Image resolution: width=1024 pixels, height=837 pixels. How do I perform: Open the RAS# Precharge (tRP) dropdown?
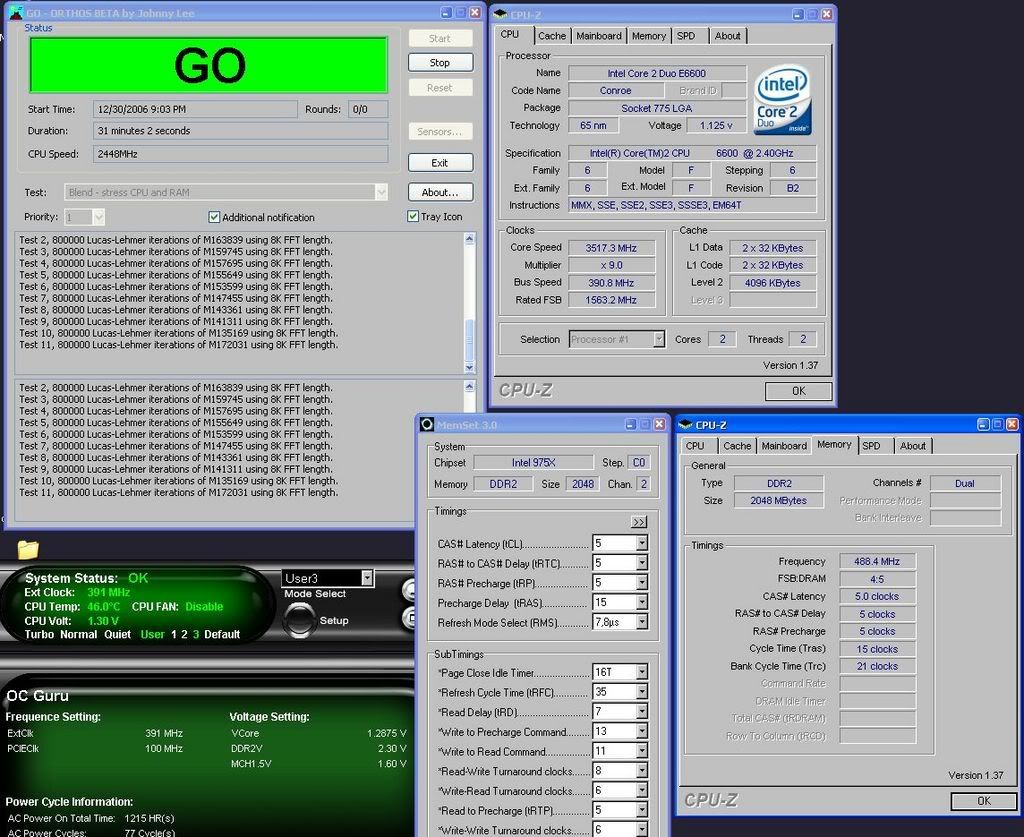coord(642,582)
